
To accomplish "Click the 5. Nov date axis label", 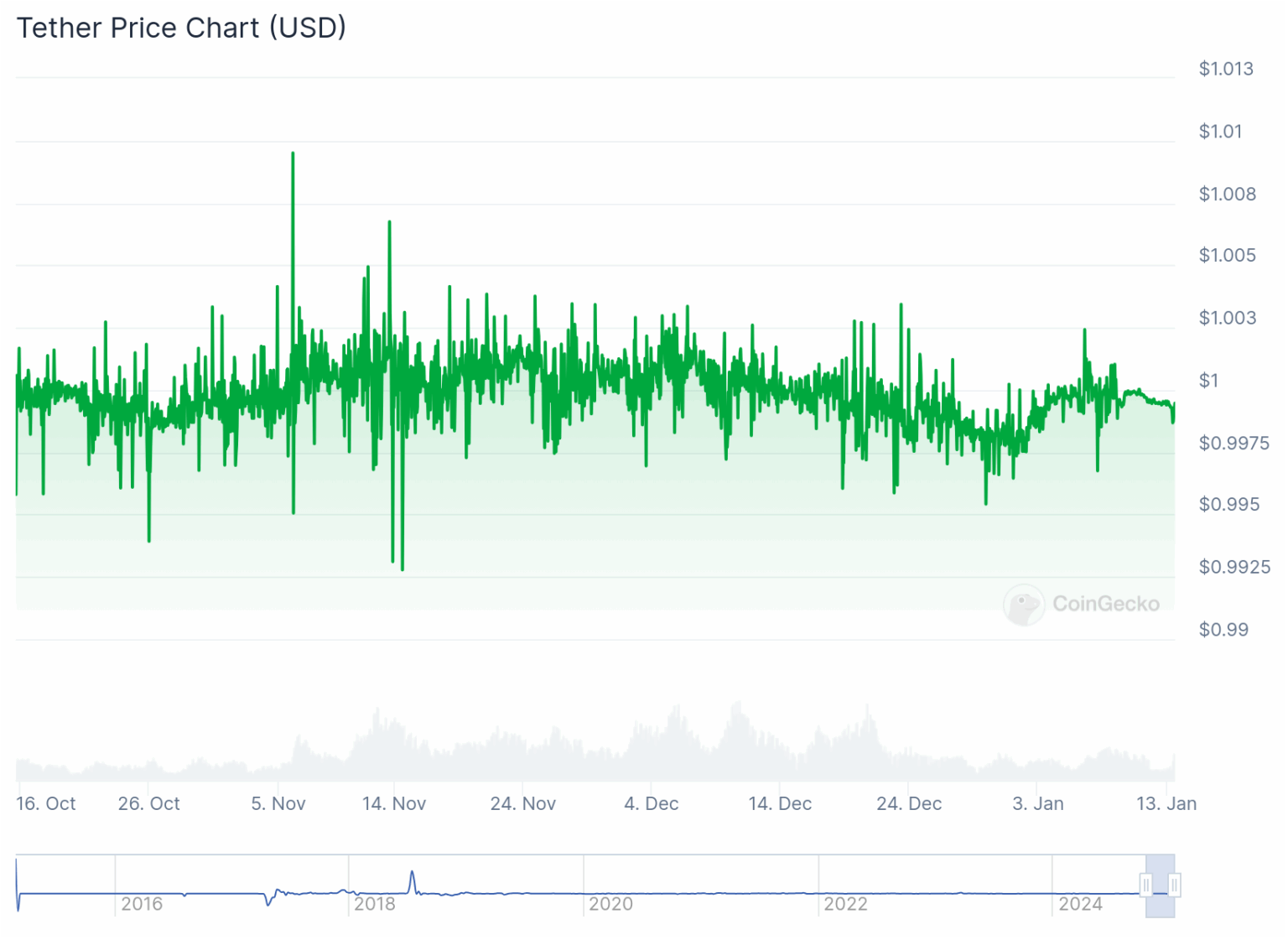I will (x=278, y=803).
